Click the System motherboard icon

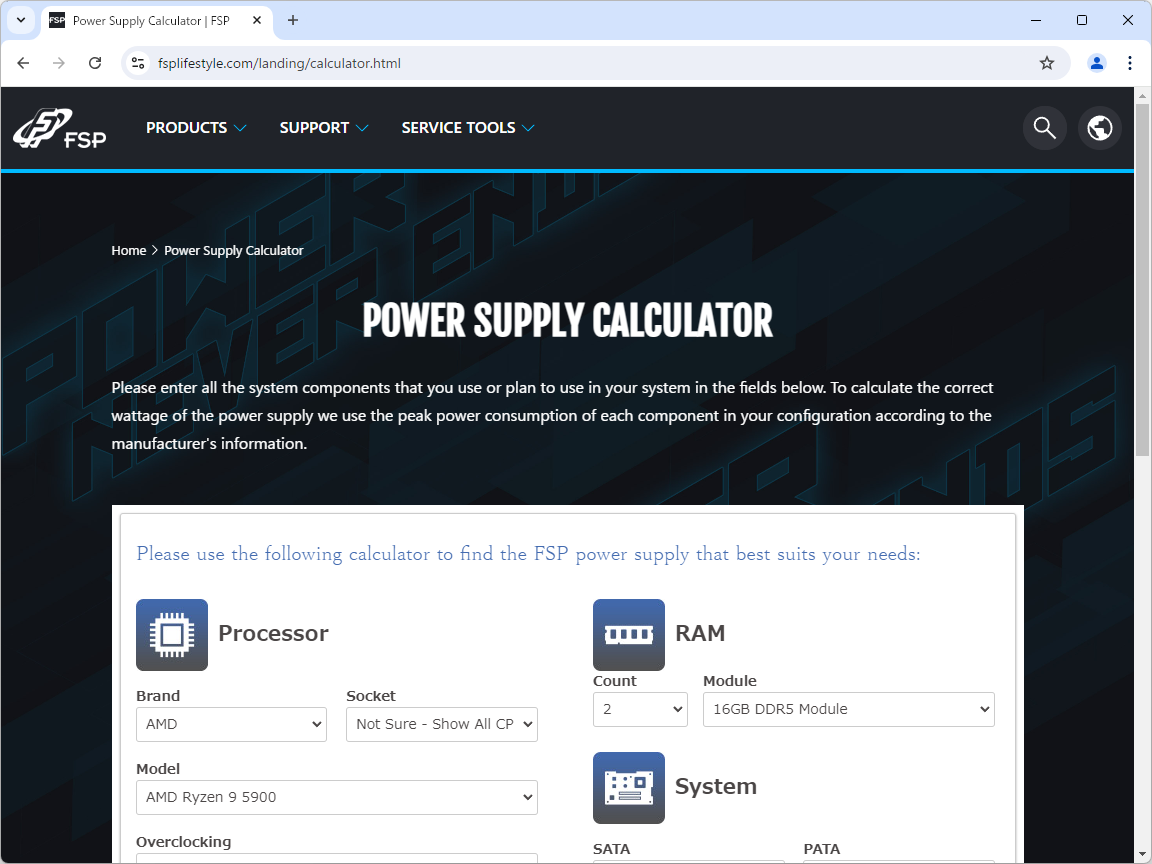coord(628,787)
